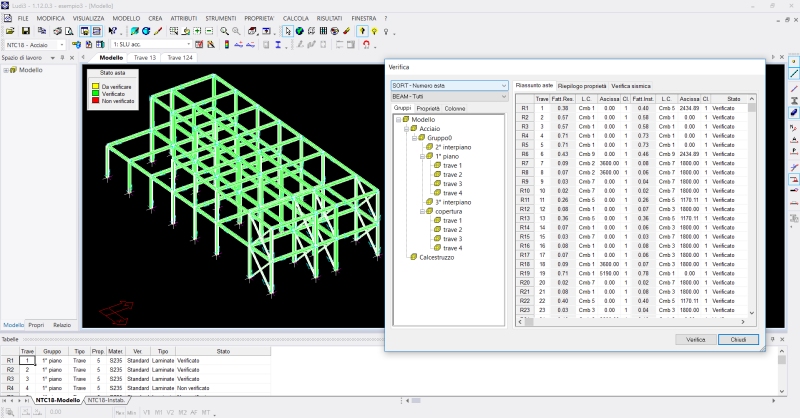Screen dimensions: 800x418
Task: Toggle the highlighted workspace panel button
Action: [83, 31]
